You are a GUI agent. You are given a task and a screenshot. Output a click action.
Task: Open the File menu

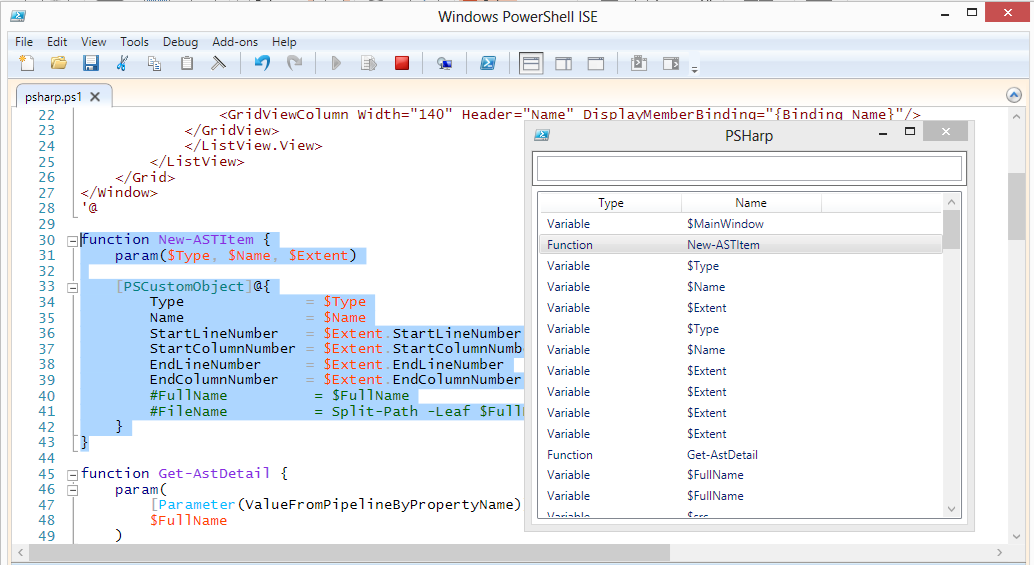24,42
